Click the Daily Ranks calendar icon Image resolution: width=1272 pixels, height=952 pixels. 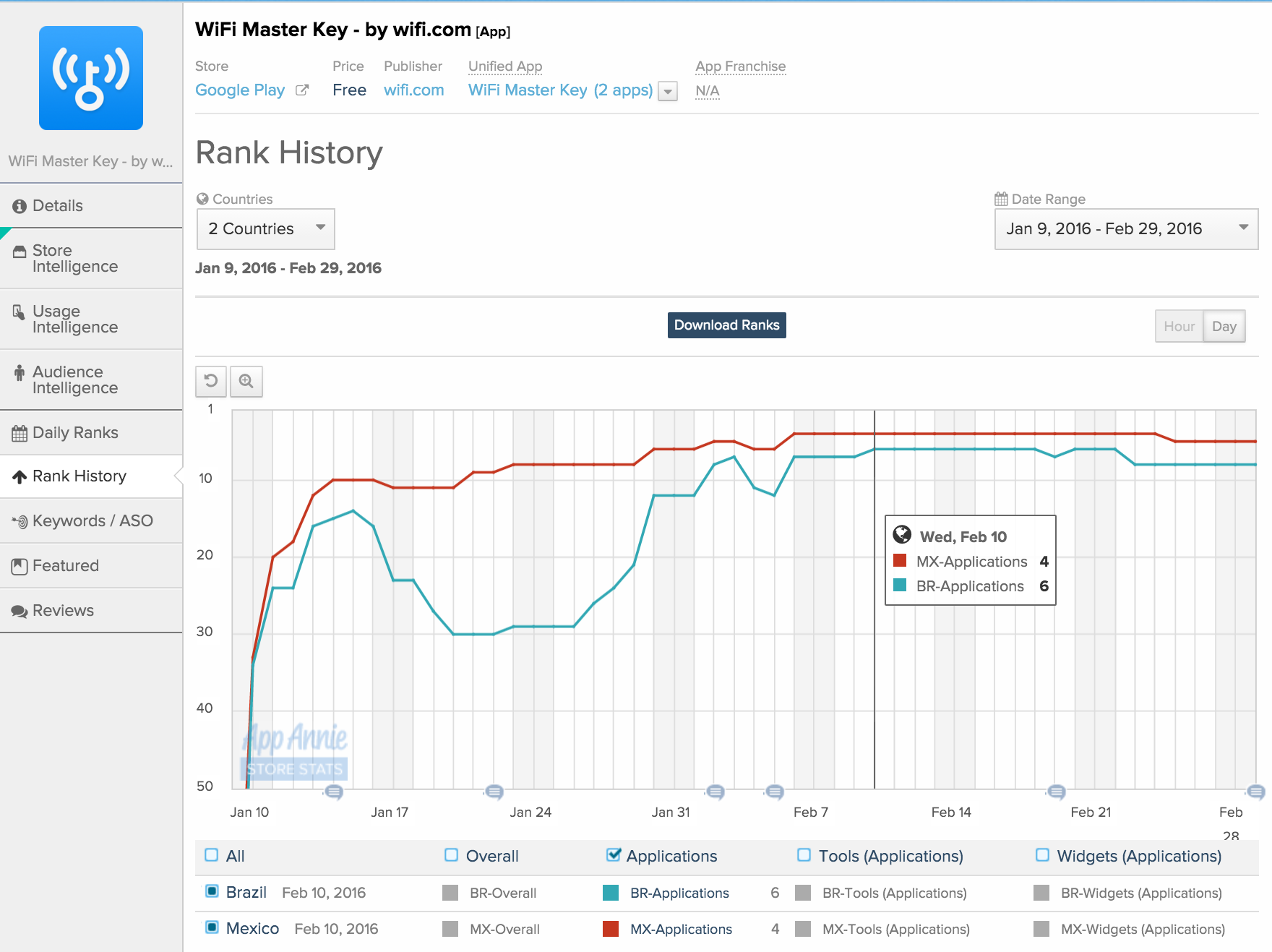[20, 434]
